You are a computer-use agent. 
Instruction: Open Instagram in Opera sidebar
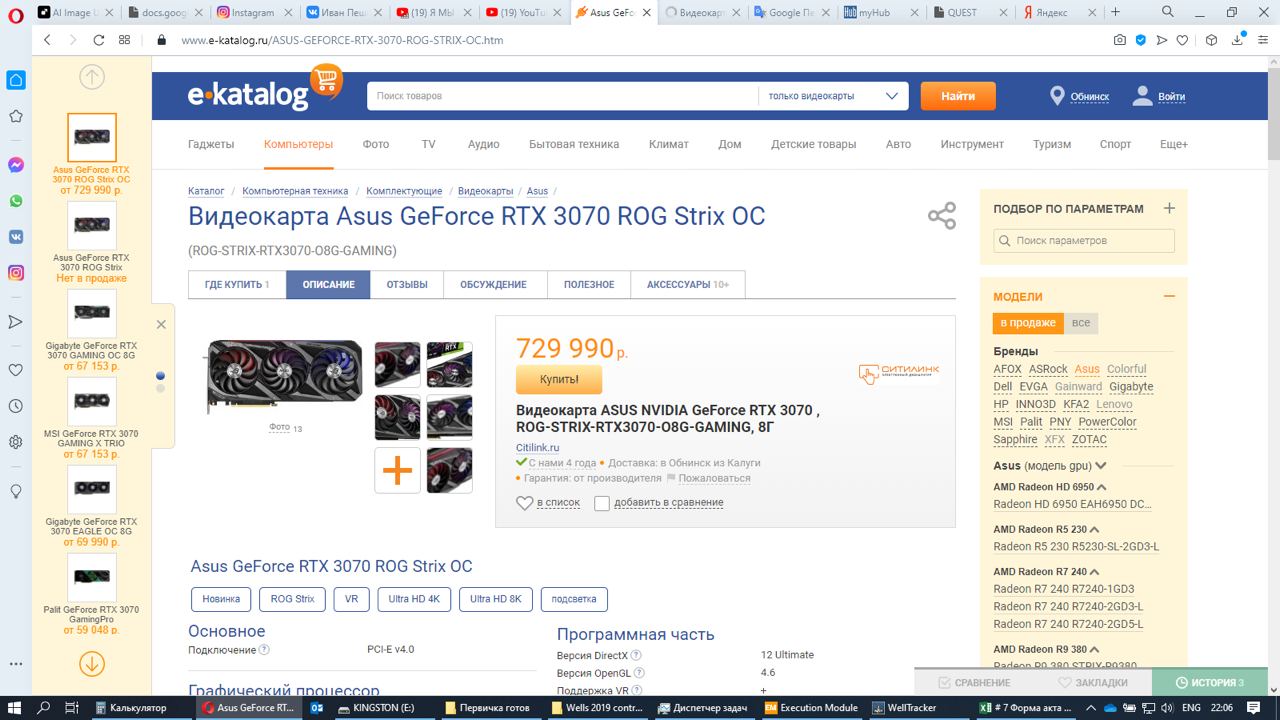[x=16, y=273]
